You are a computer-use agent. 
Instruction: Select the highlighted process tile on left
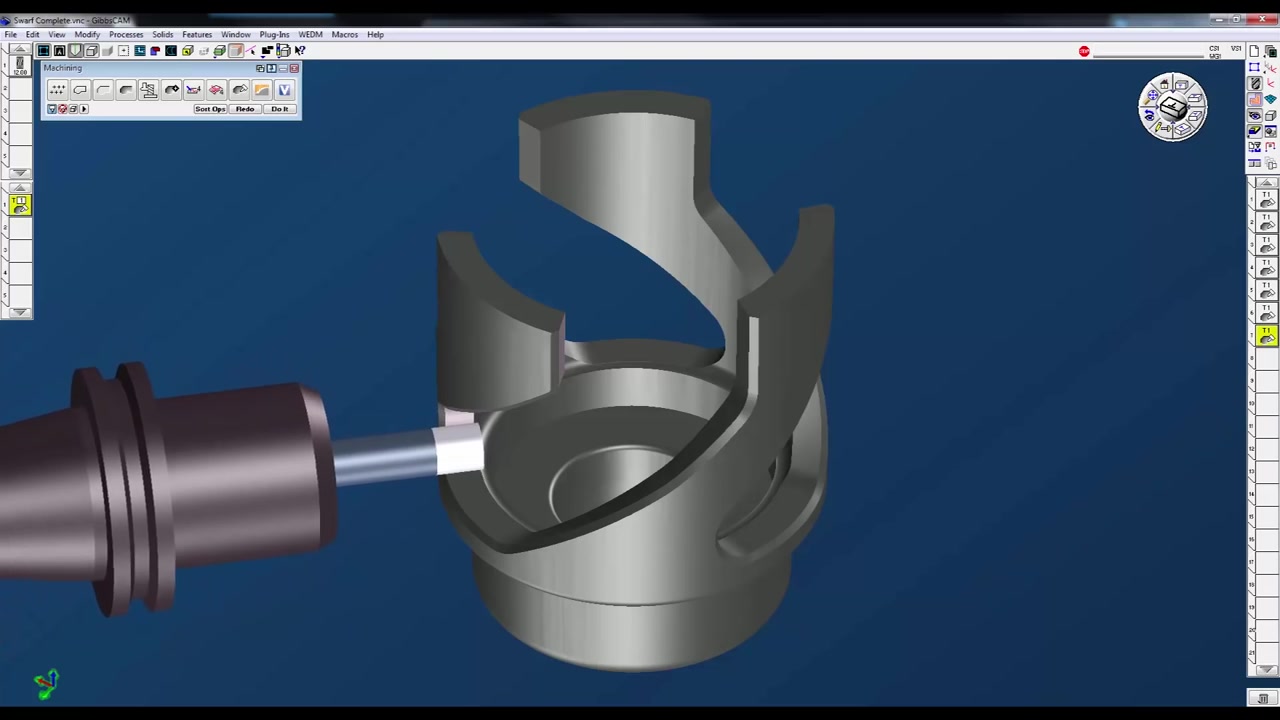coord(20,205)
